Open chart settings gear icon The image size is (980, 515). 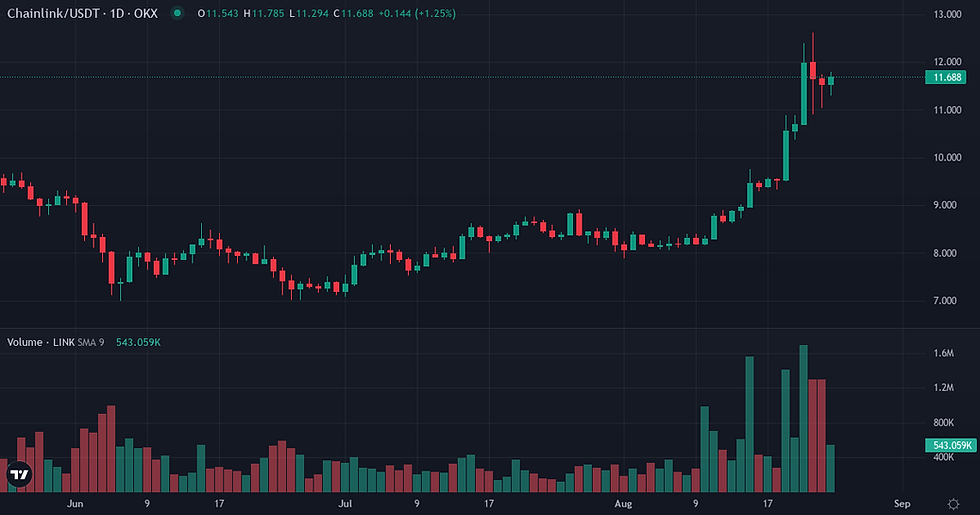coord(953,504)
